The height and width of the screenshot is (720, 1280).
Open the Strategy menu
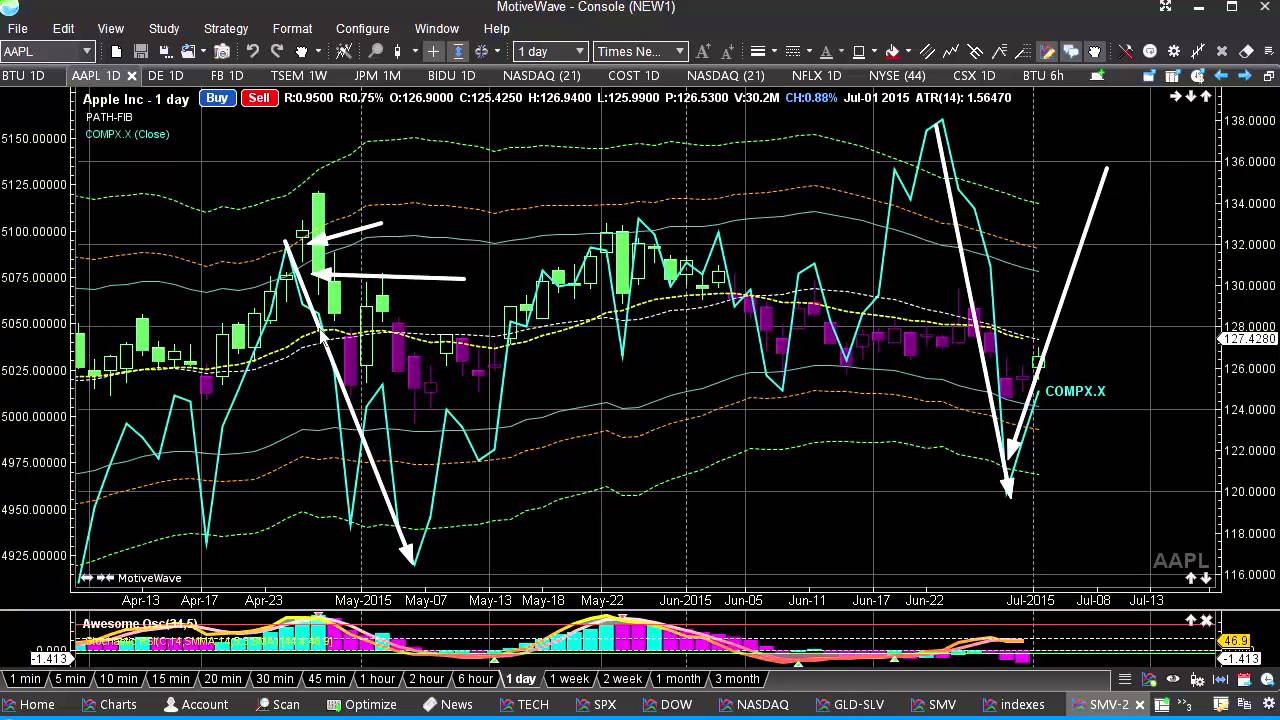click(x=226, y=29)
